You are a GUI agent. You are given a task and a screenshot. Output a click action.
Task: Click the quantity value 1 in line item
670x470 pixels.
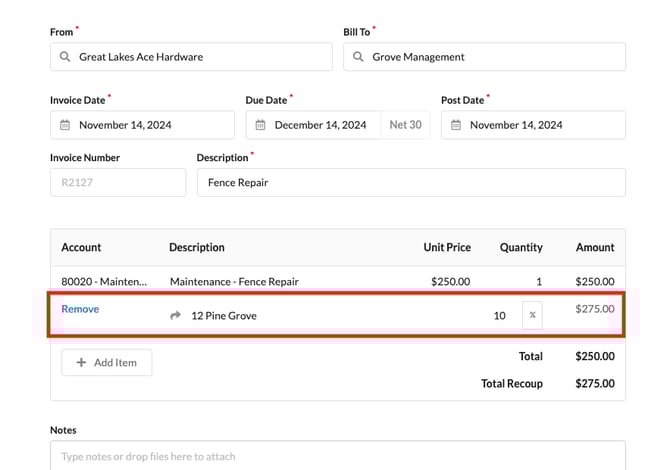click(539, 282)
